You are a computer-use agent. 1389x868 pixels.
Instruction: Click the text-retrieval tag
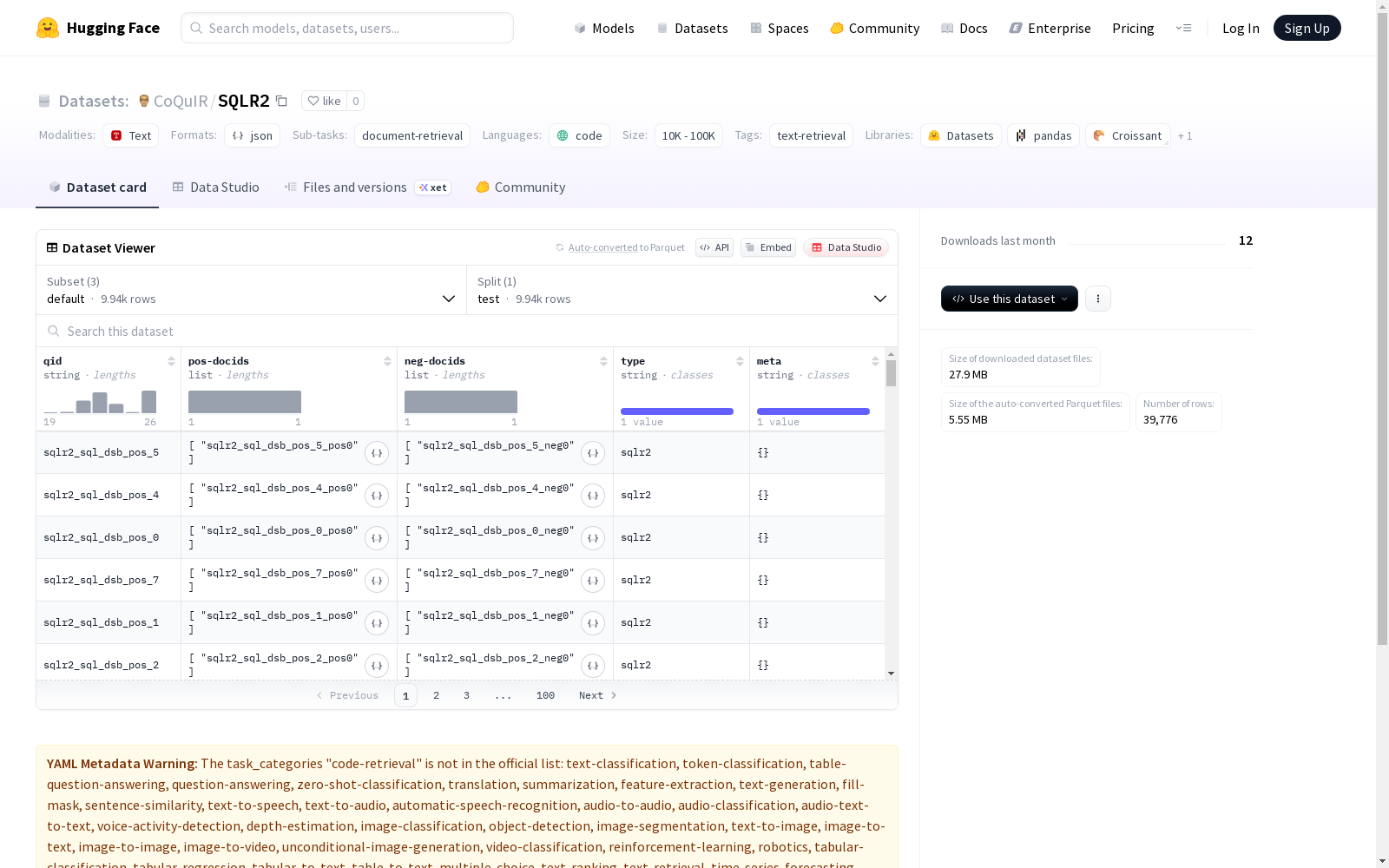[x=811, y=135]
